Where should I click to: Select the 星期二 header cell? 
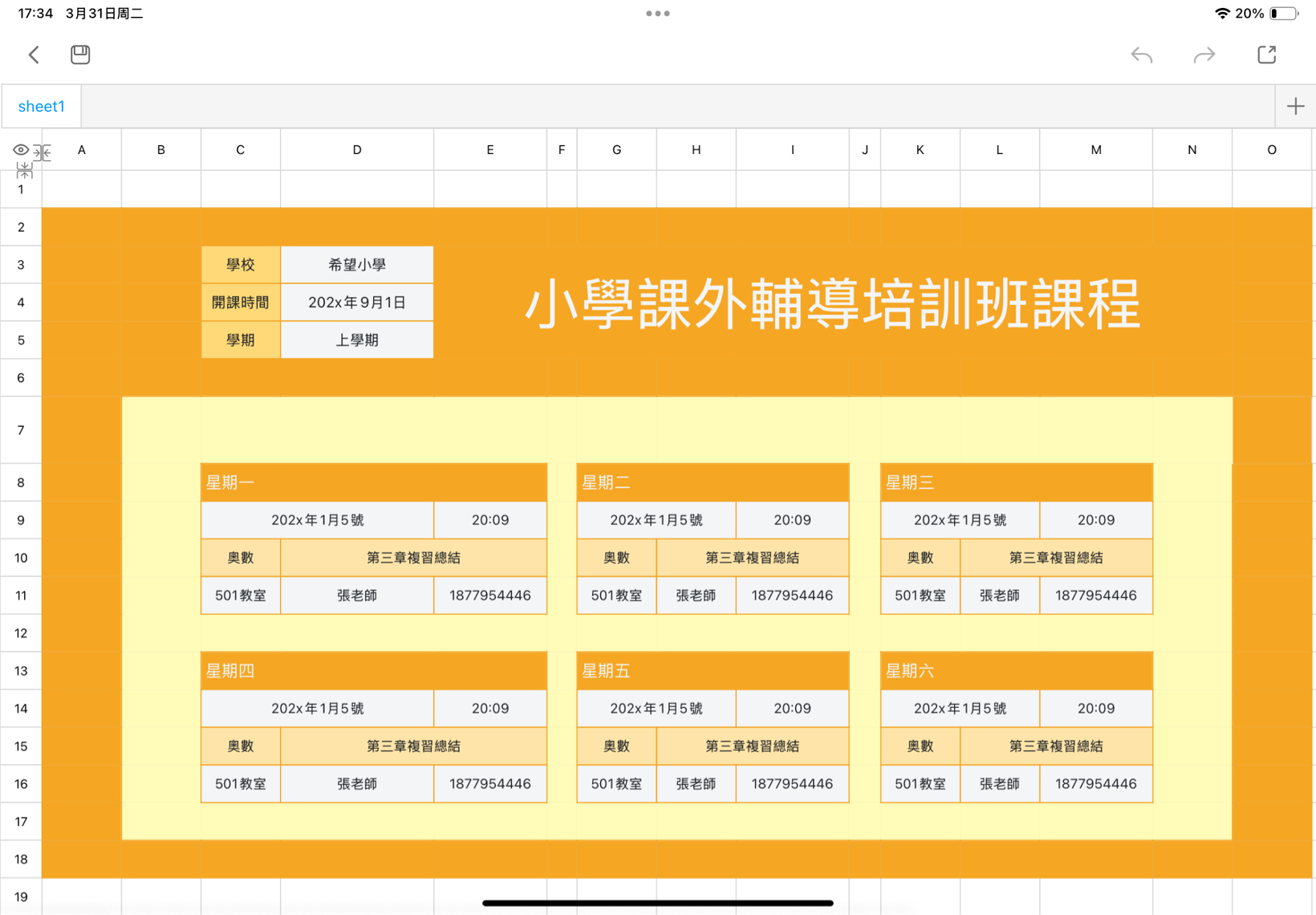(713, 482)
